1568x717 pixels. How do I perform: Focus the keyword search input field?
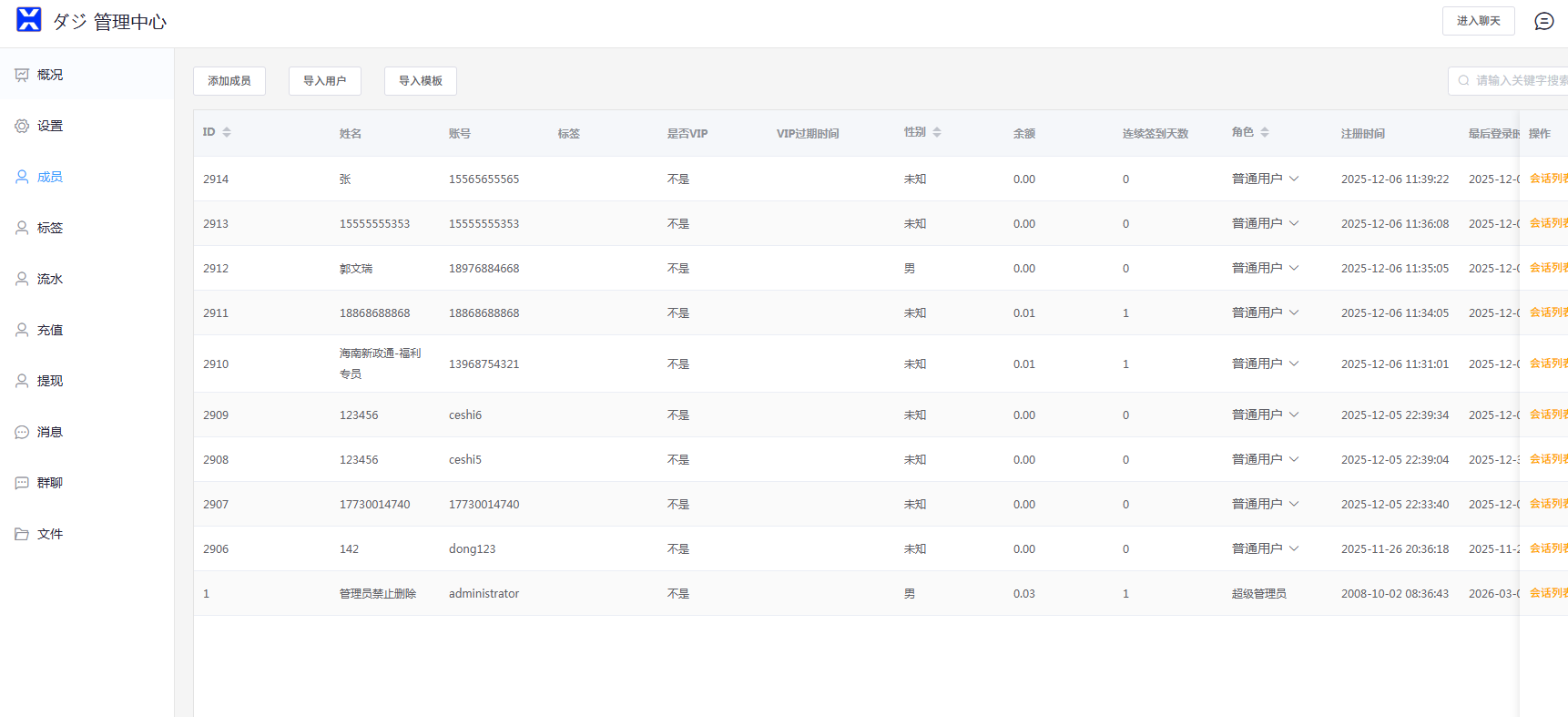point(1516,81)
